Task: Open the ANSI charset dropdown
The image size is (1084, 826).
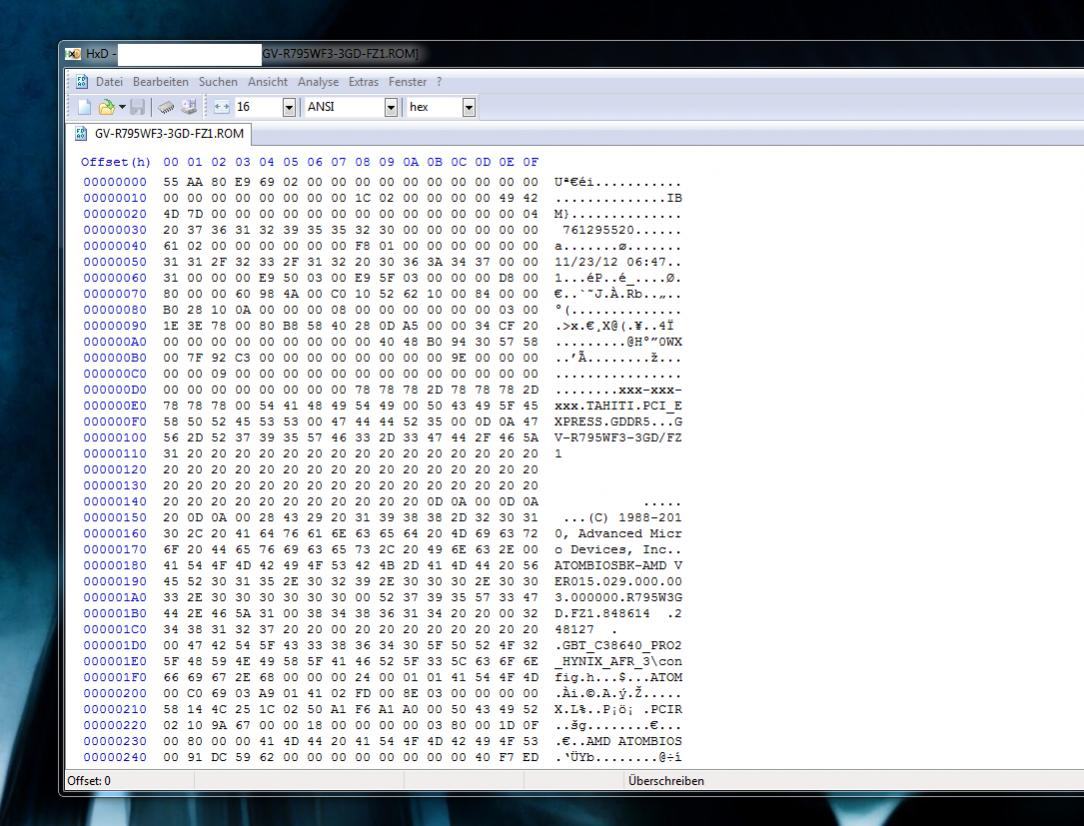Action: click(391, 107)
